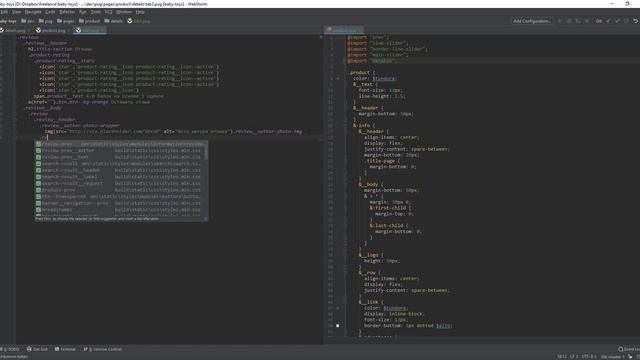Click the &__link selector line
Viewport: 640px width, 360px height.
[371, 302]
